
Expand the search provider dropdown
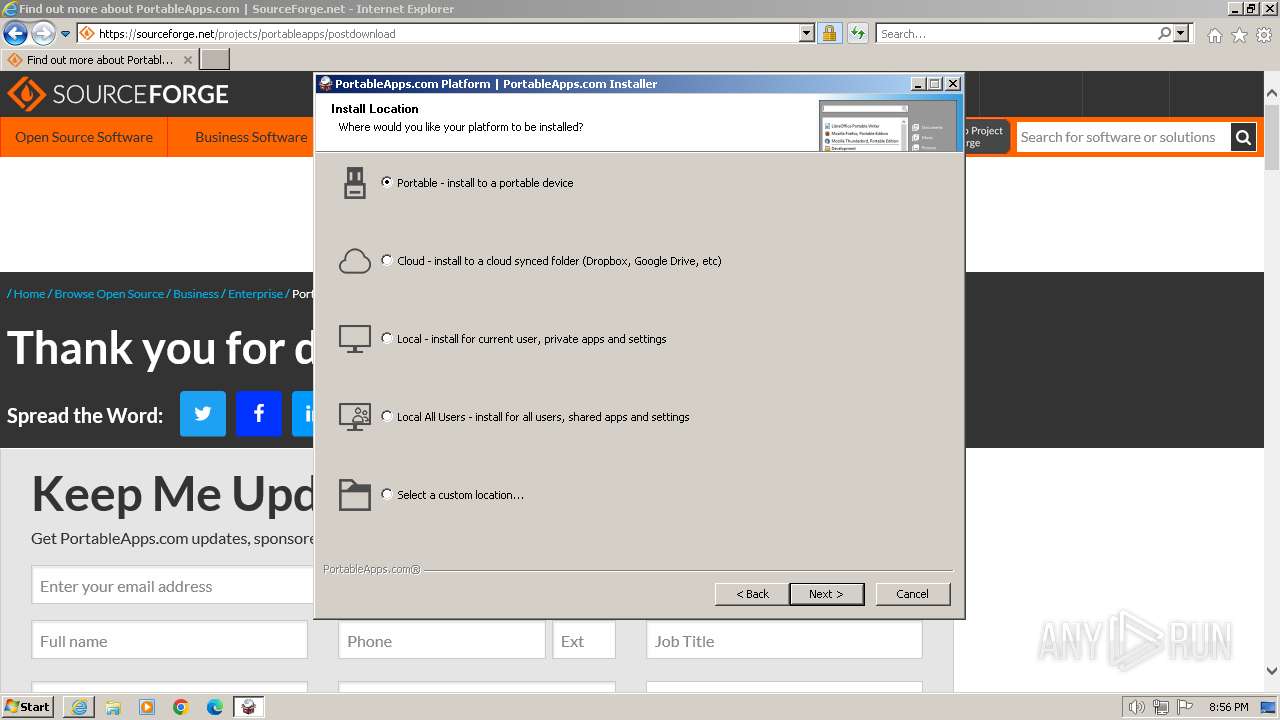pos(1181,34)
